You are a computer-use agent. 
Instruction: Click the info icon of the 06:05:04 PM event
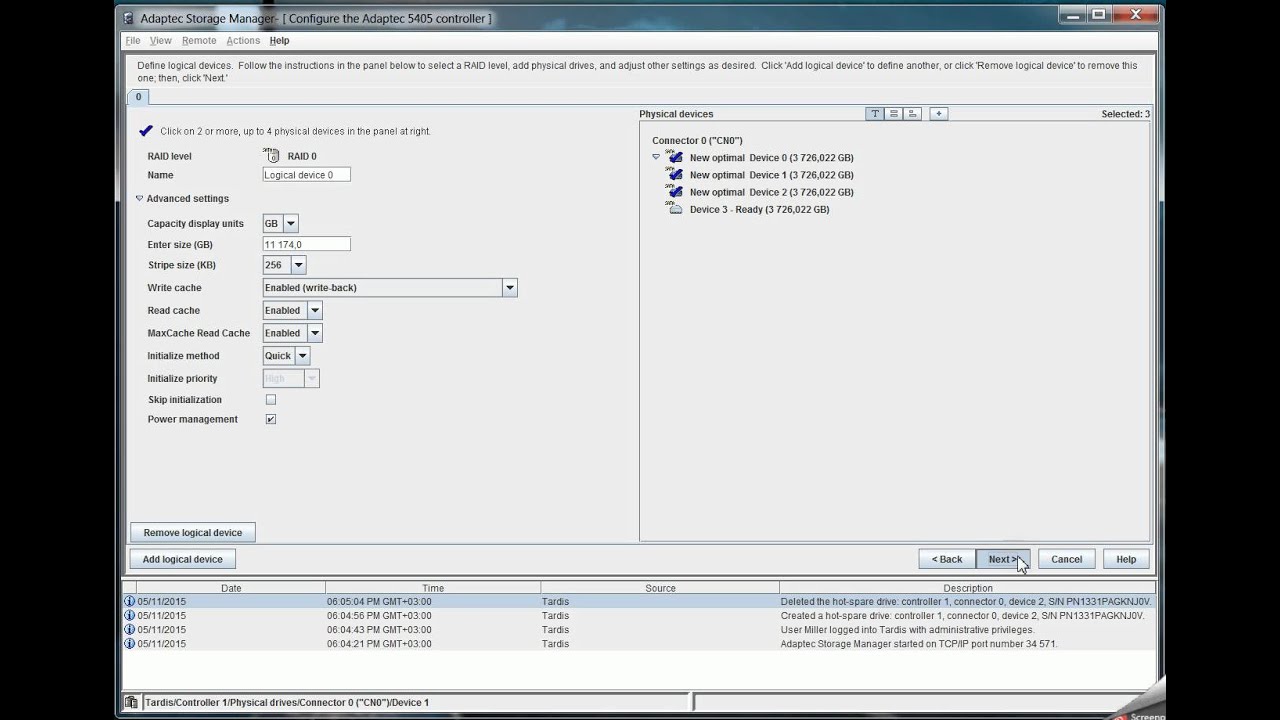click(129, 602)
